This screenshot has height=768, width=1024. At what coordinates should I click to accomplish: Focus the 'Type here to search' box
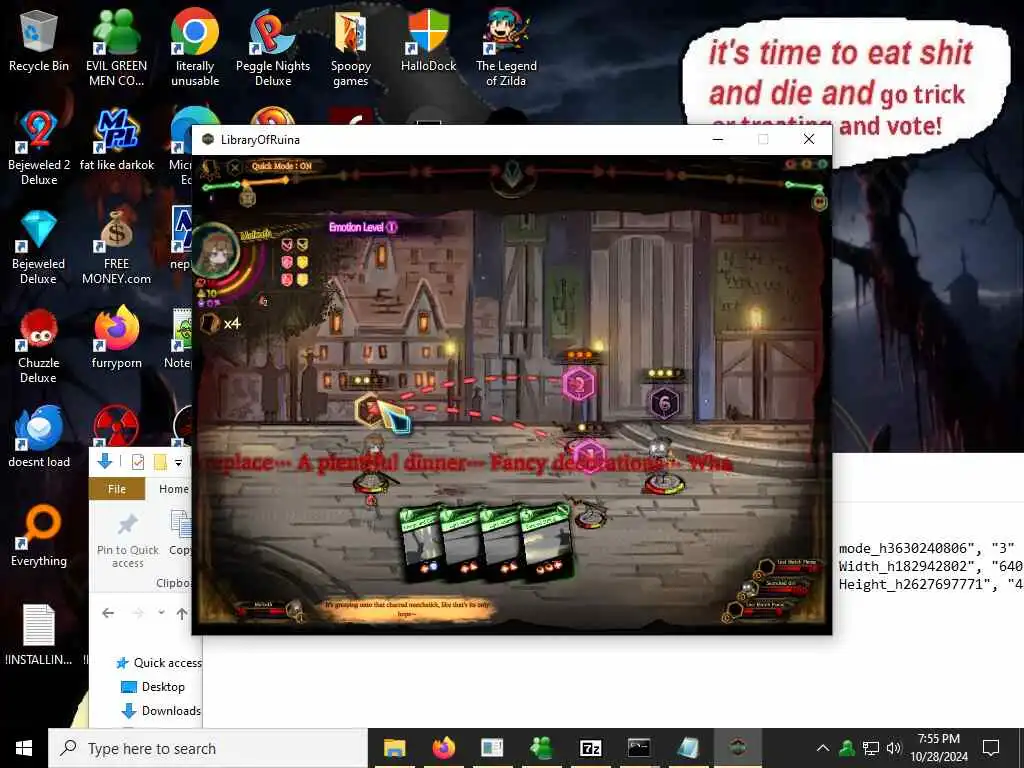208,748
